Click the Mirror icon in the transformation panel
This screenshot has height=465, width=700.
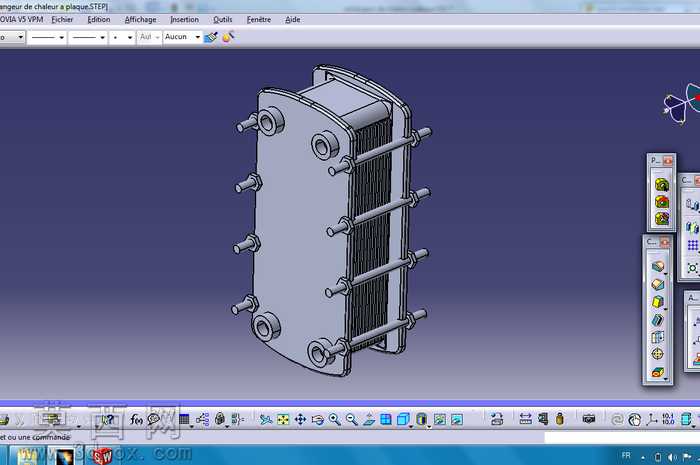tap(692, 228)
